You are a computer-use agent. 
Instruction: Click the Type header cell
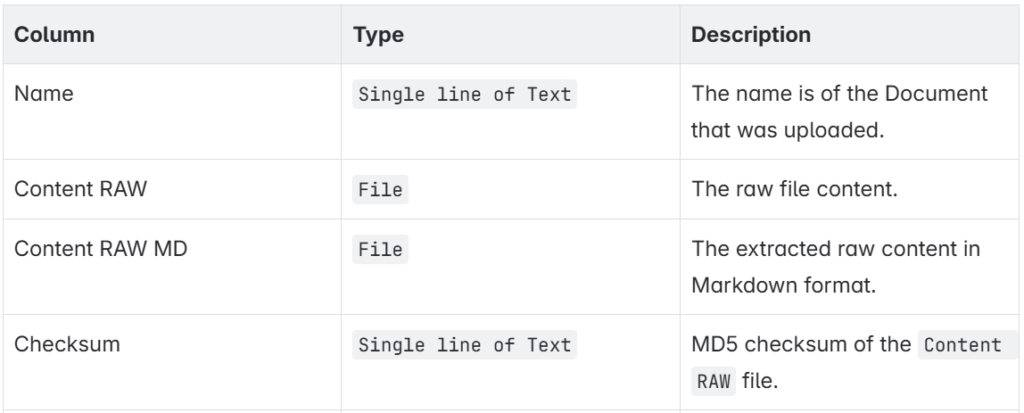click(x=511, y=35)
